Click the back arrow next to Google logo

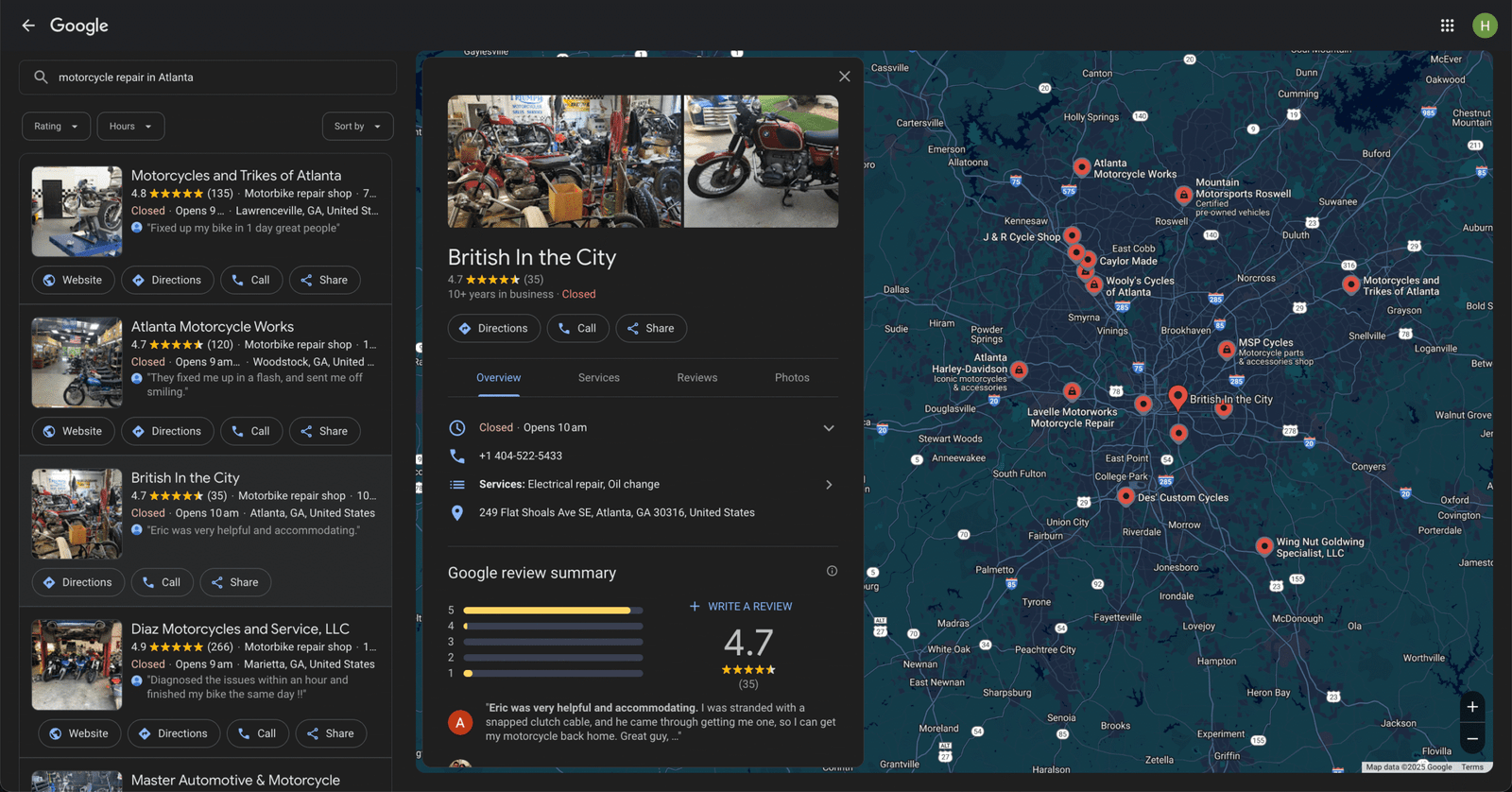tap(28, 26)
